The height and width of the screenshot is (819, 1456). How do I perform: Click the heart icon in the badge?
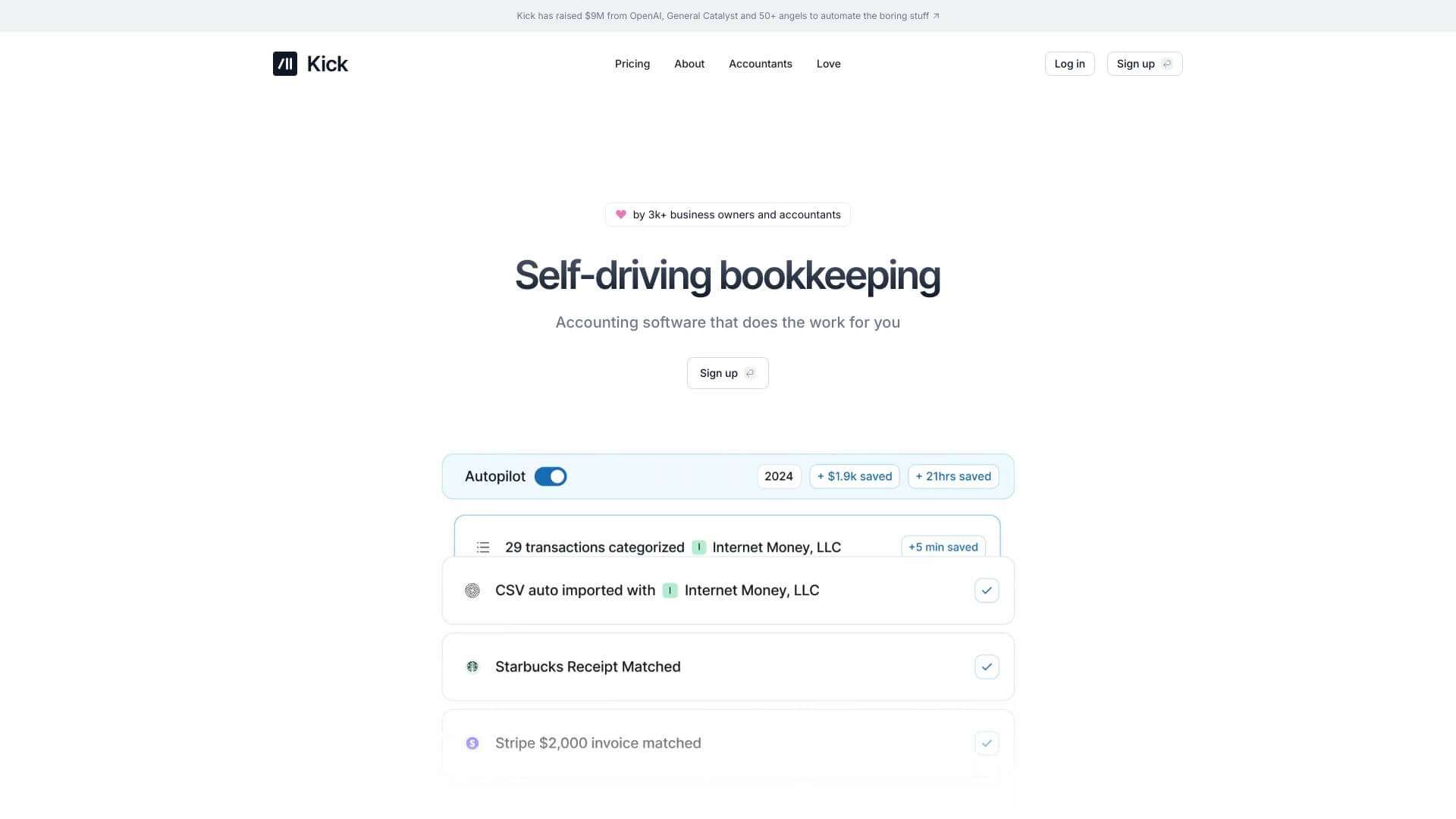coord(620,215)
